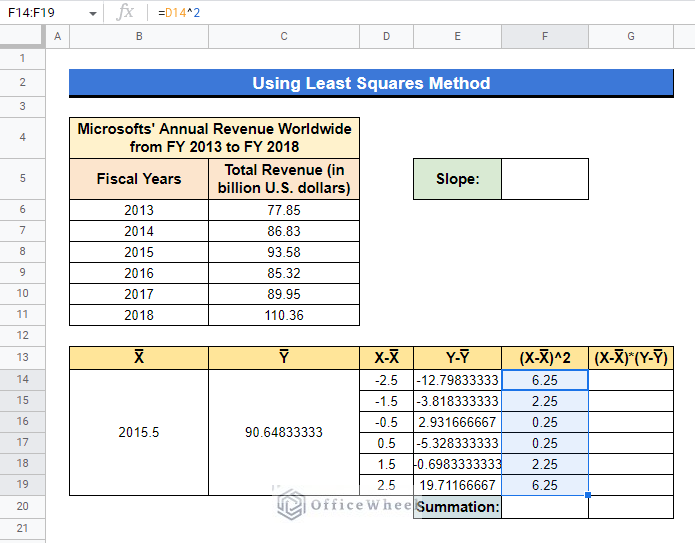Click the 'Slope:' label cell
The height and width of the screenshot is (543, 695).
point(457,179)
